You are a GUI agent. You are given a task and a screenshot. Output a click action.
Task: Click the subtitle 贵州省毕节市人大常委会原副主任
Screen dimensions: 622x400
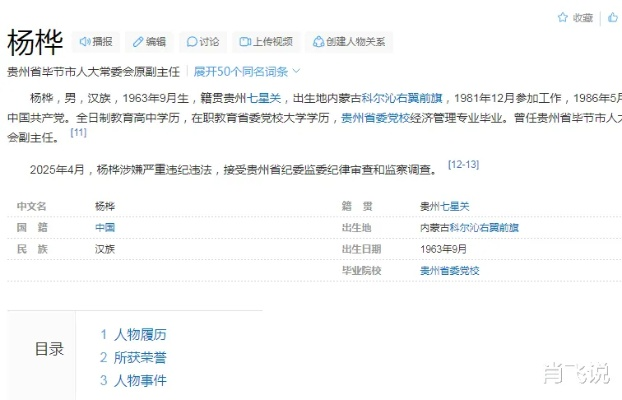click(x=93, y=71)
